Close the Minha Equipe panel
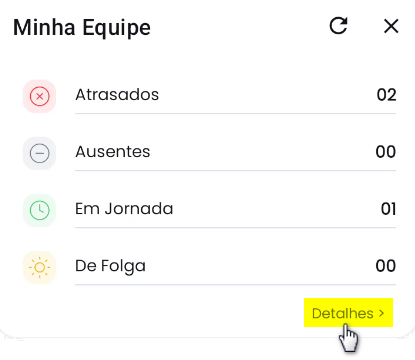415x360 pixels. 391,26
